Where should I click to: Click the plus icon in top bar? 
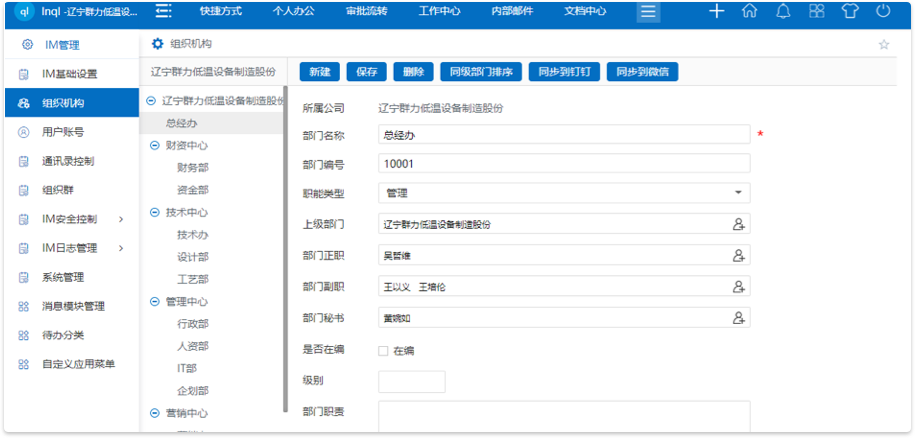pos(716,12)
